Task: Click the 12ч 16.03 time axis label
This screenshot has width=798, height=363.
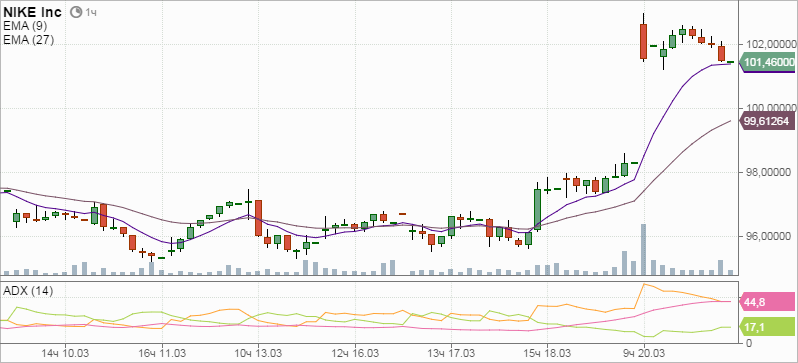Action: [355, 353]
